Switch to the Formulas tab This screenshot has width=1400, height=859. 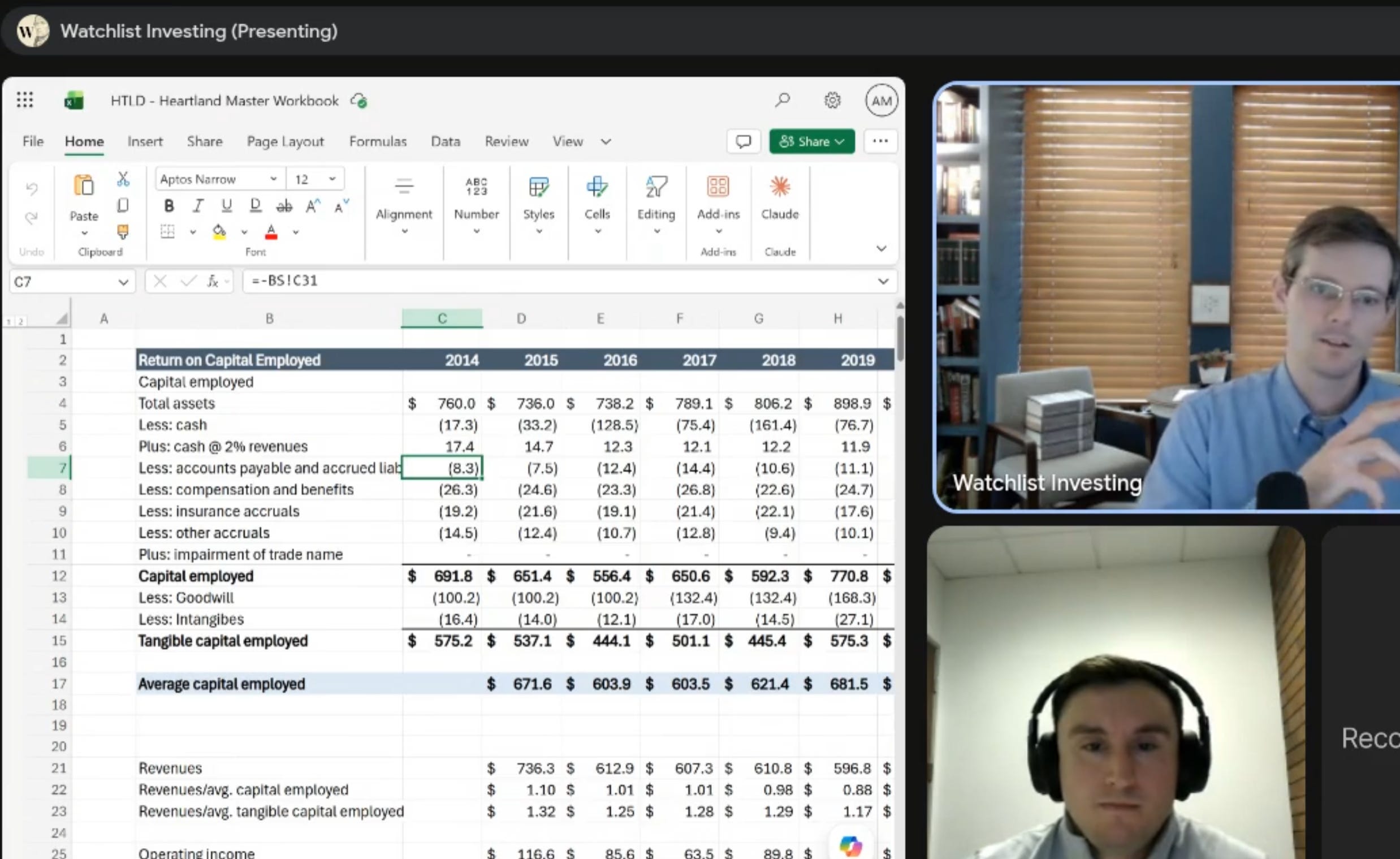coord(378,141)
